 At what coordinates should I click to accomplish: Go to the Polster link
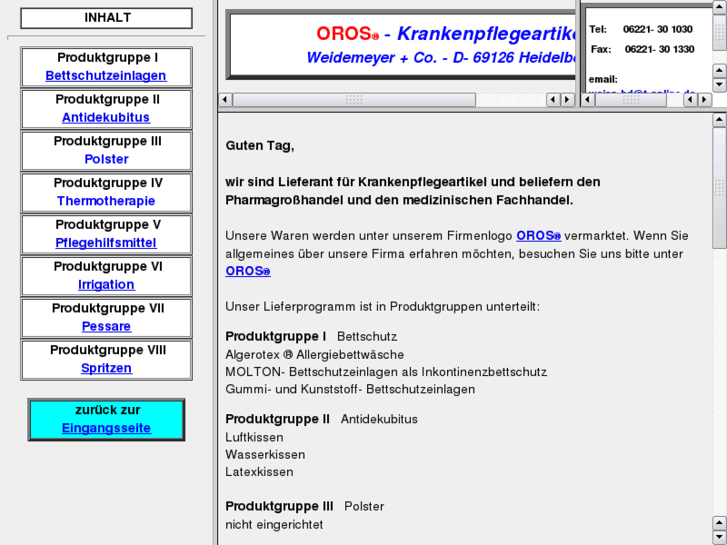106,159
